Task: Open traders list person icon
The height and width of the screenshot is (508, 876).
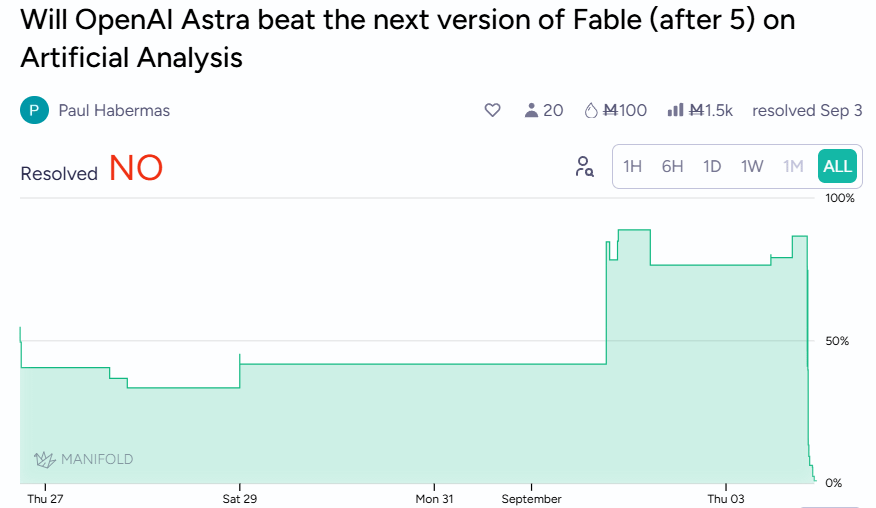Action: tap(531, 110)
